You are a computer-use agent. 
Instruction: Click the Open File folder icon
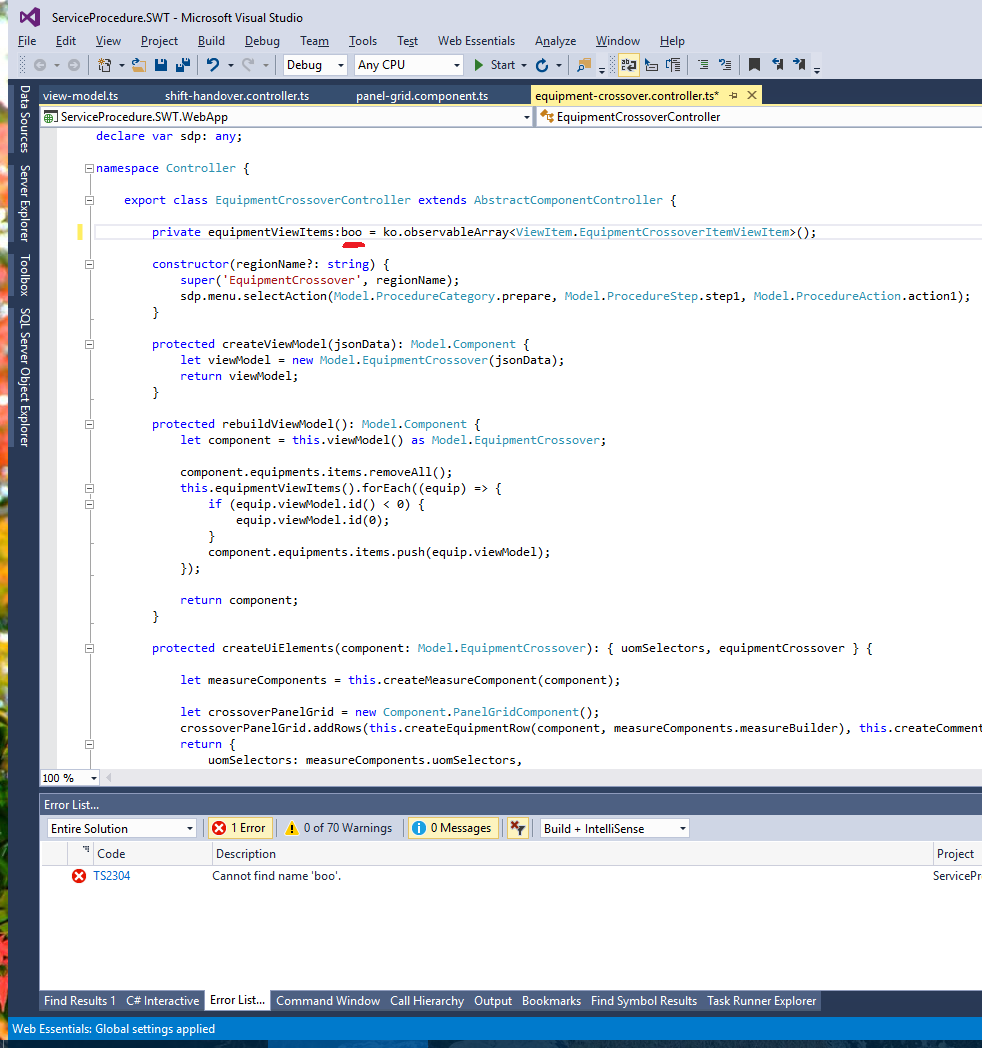tap(138, 65)
